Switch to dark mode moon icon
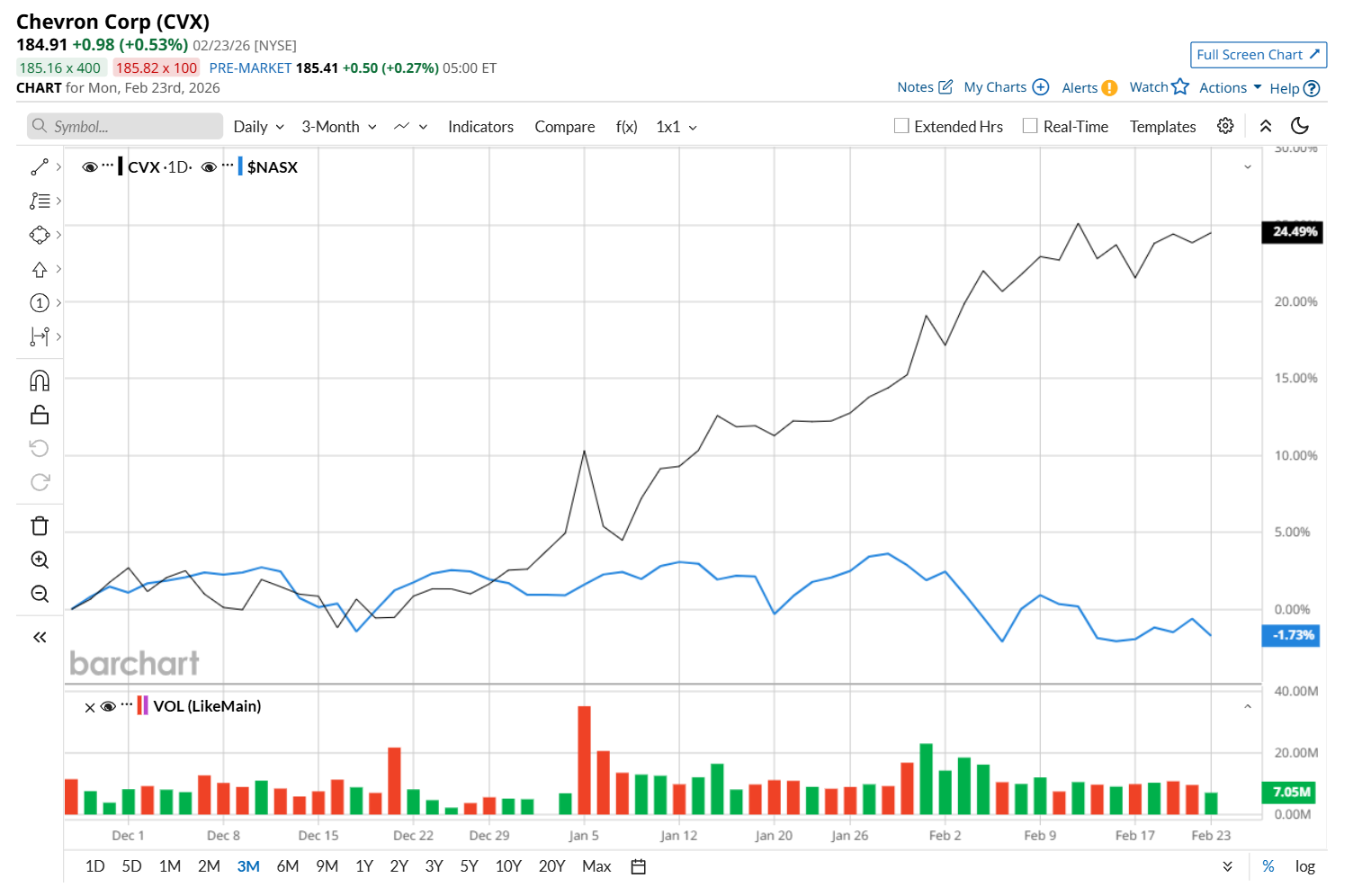Screen dimensions: 1362x896 coord(1300,126)
